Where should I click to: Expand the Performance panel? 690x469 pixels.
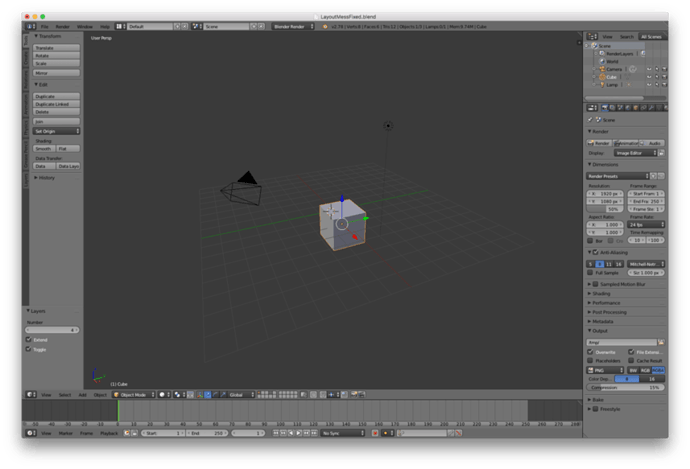click(604, 303)
